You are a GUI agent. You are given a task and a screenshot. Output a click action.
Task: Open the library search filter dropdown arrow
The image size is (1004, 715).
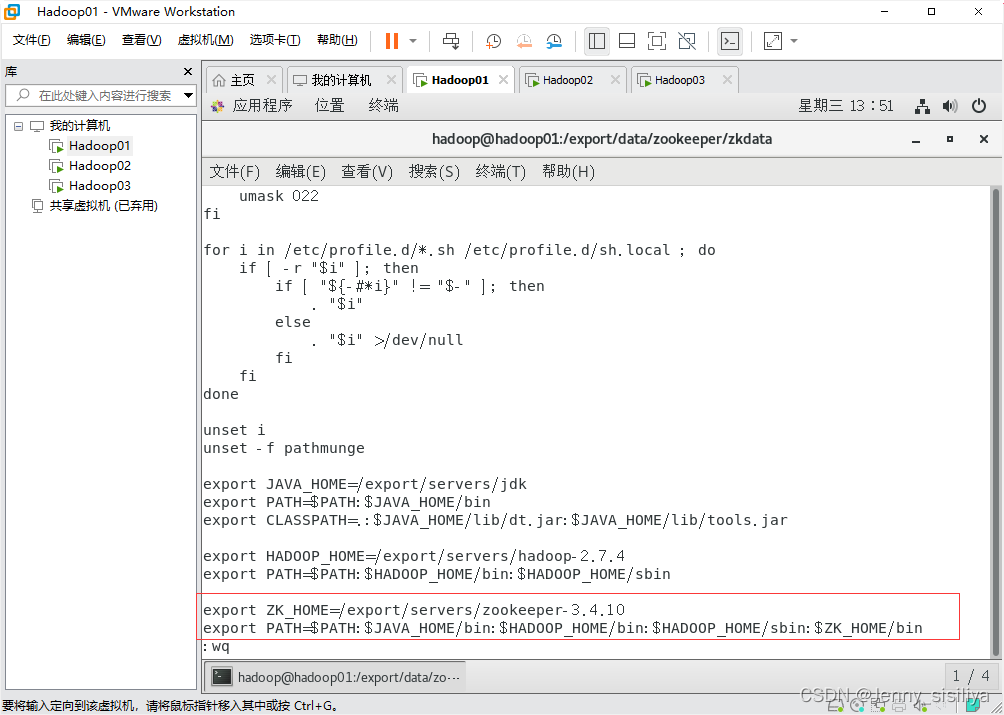[x=188, y=95]
